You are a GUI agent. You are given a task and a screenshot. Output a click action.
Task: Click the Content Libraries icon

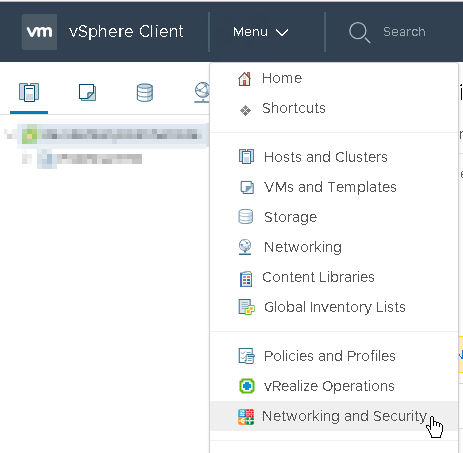(x=246, y=279)
